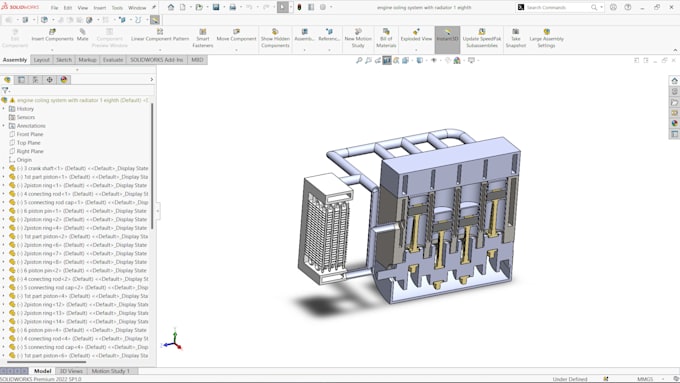Switch to the Evaluate tab
Viewport: 680px width, 383px height.
[113, 60]
